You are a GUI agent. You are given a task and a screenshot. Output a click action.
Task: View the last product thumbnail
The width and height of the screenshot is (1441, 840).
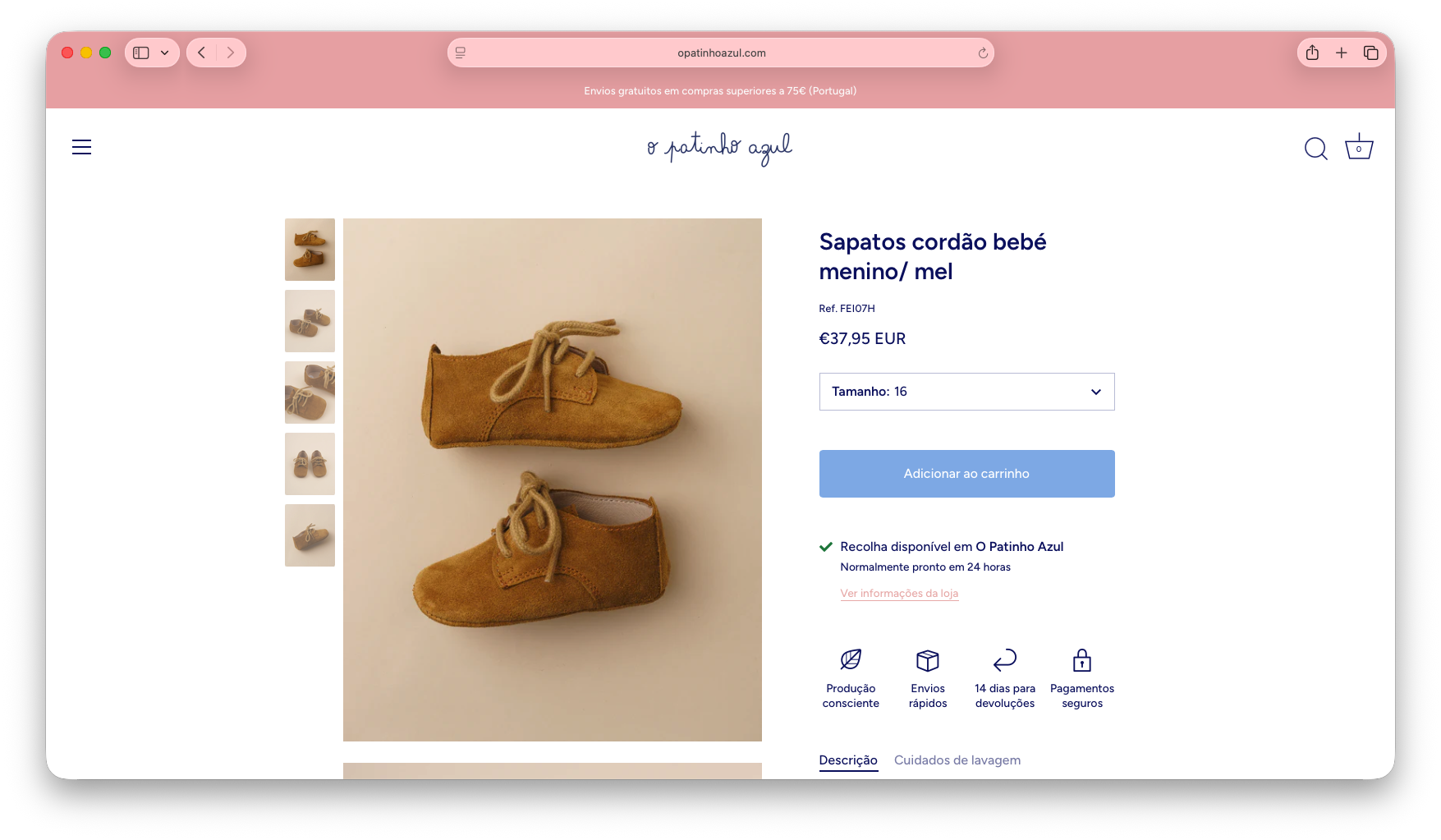[310, 535]
